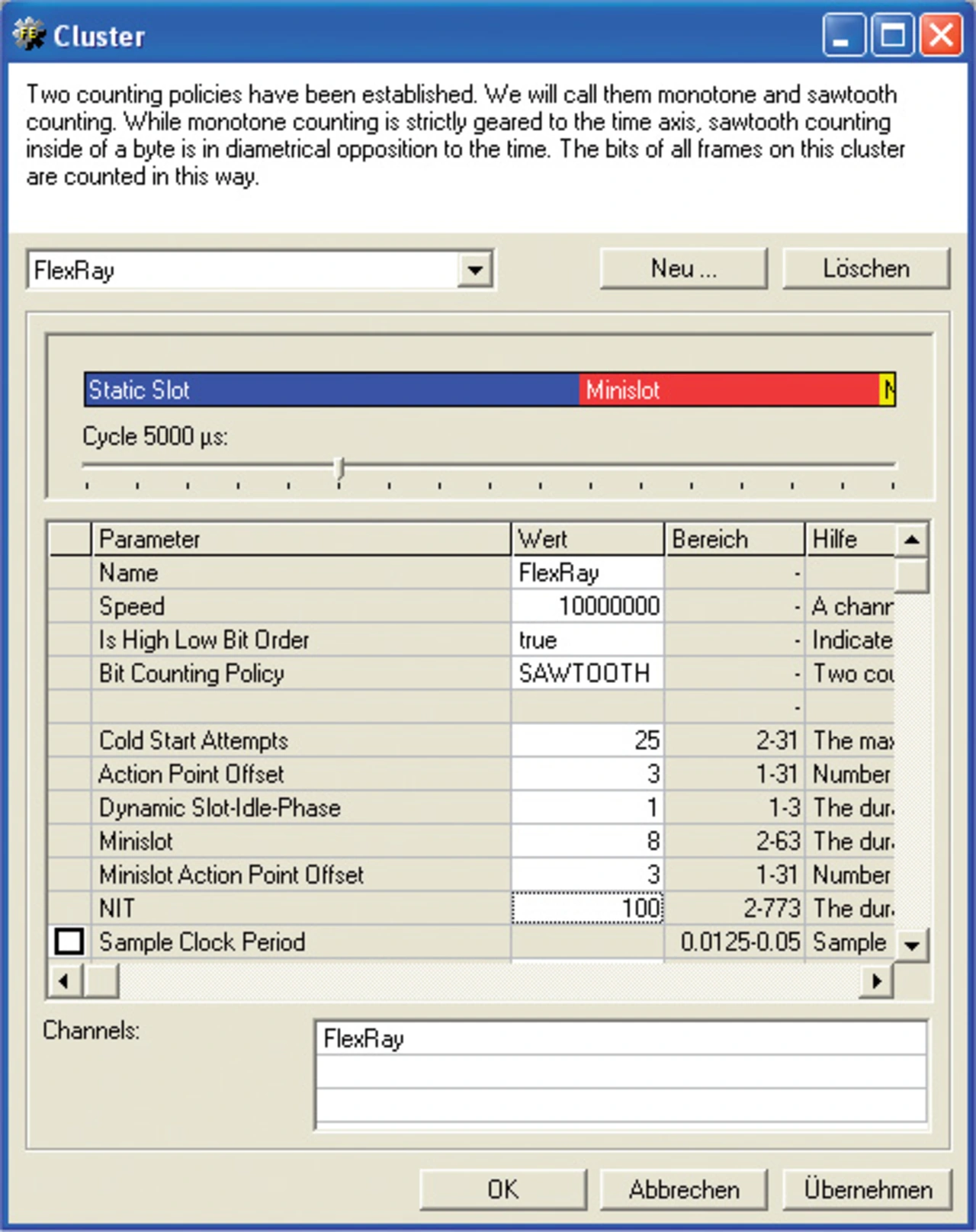The height and width of the screenshot is (1232, 976).
Task: Click the Hilfe cell for Bit Counting Policy
Action: point(850,673)
